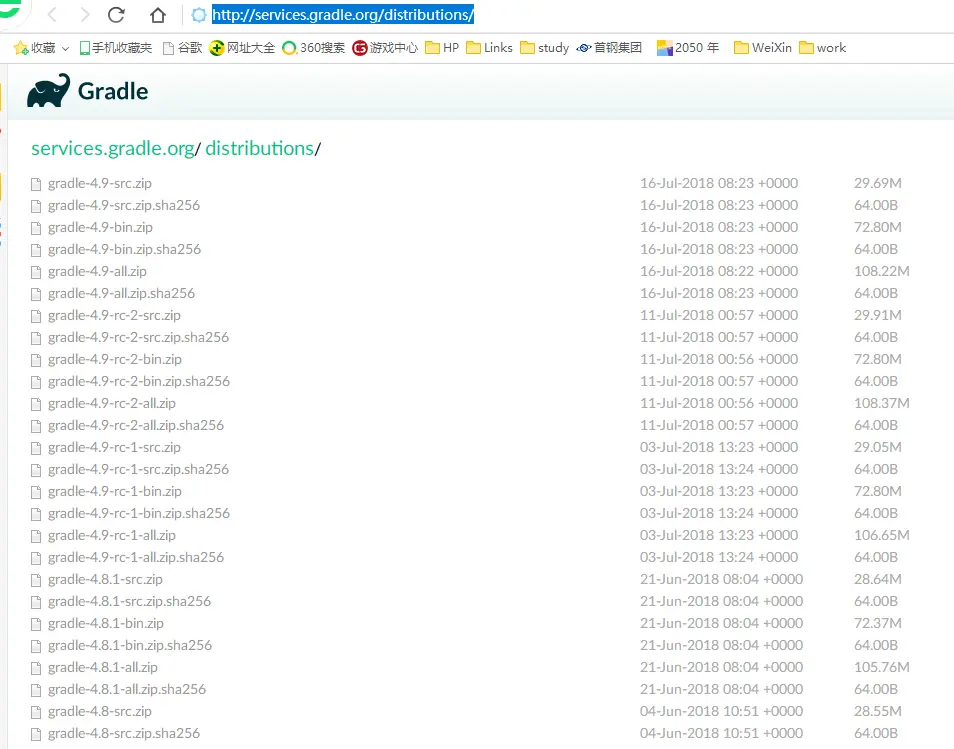Open the 网址大全 bookmark

pyautogui.click(x=242, y=47)
